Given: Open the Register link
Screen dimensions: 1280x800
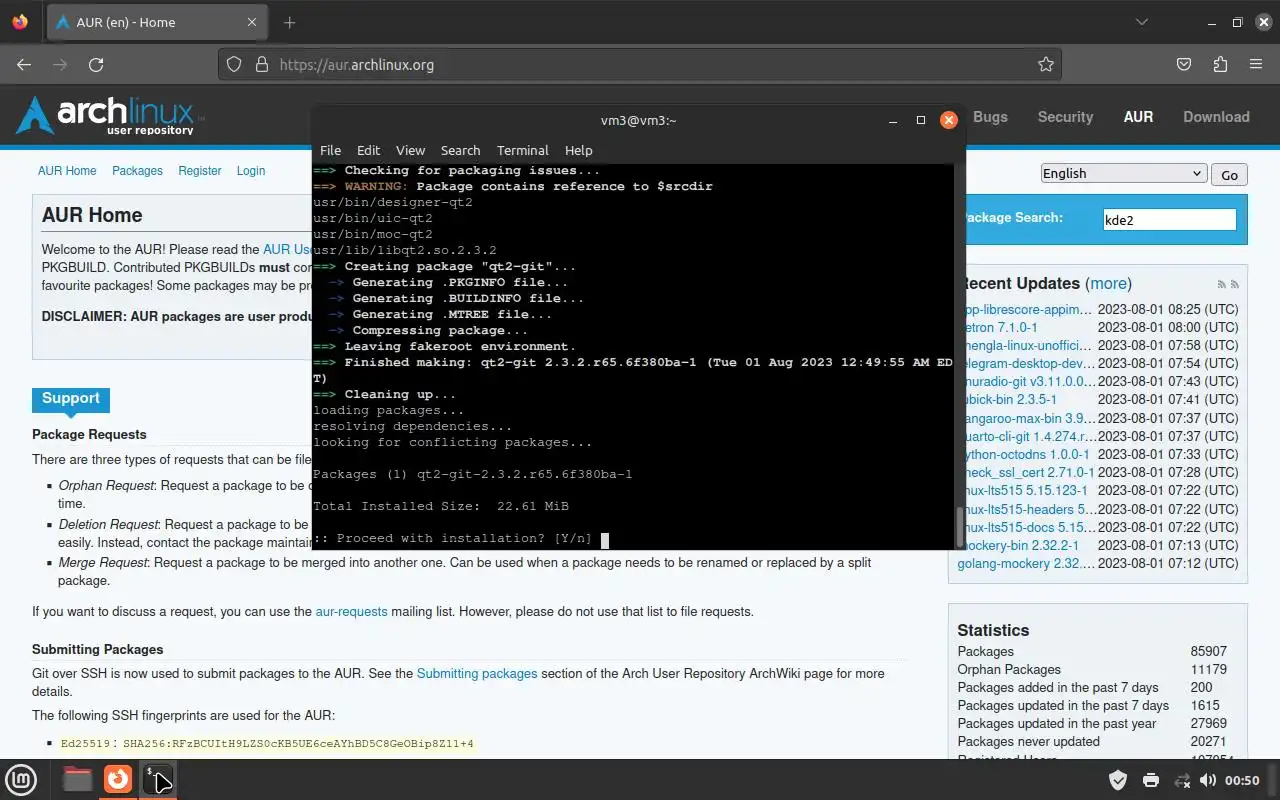Looking at the screenshot, I should 200,171.
